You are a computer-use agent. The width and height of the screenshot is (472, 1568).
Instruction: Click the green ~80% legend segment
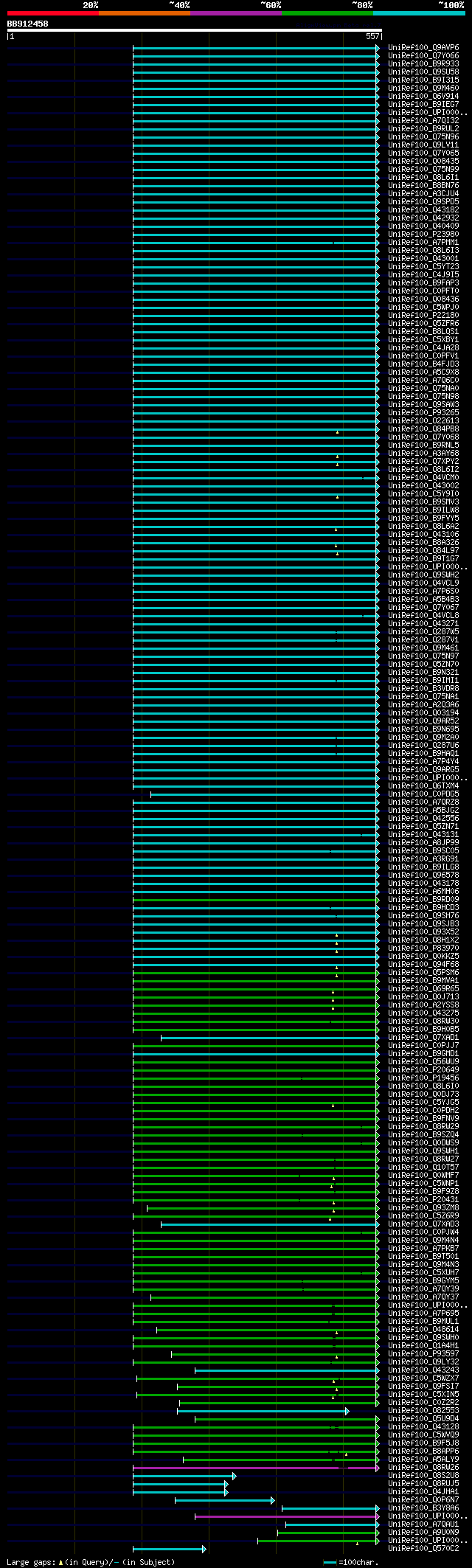coord(327,13)
